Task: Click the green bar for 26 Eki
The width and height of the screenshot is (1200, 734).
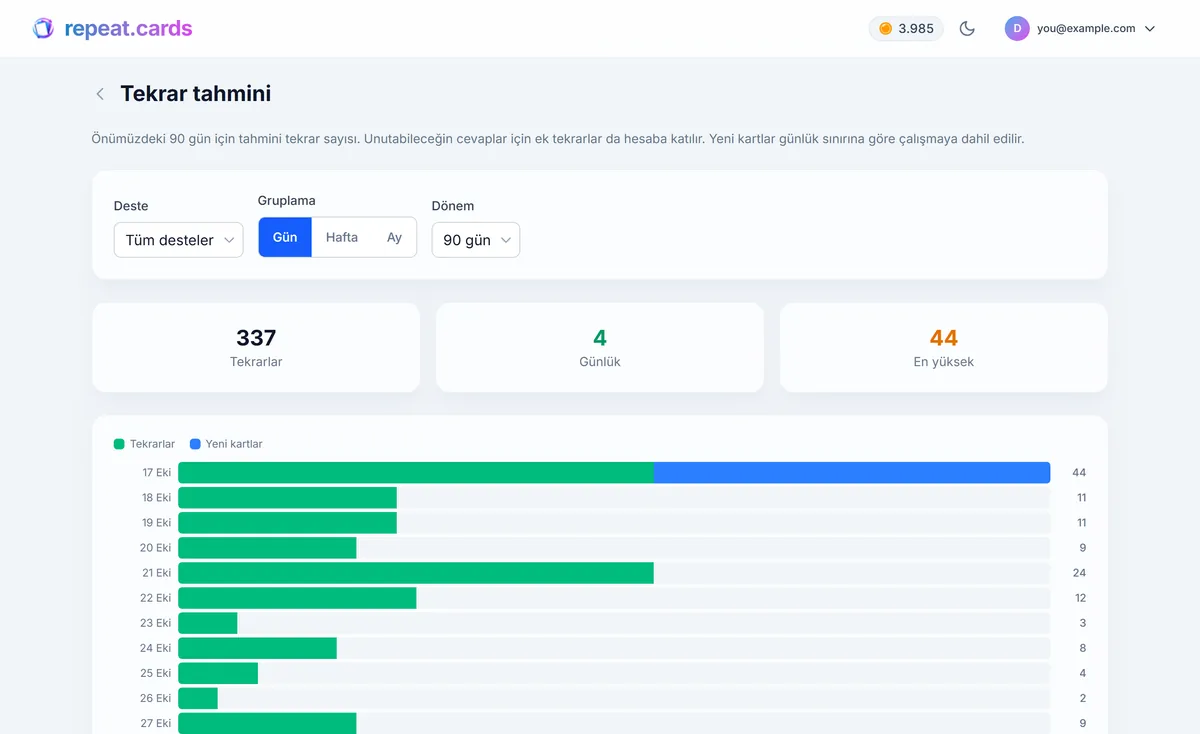Action: point(198,698)
